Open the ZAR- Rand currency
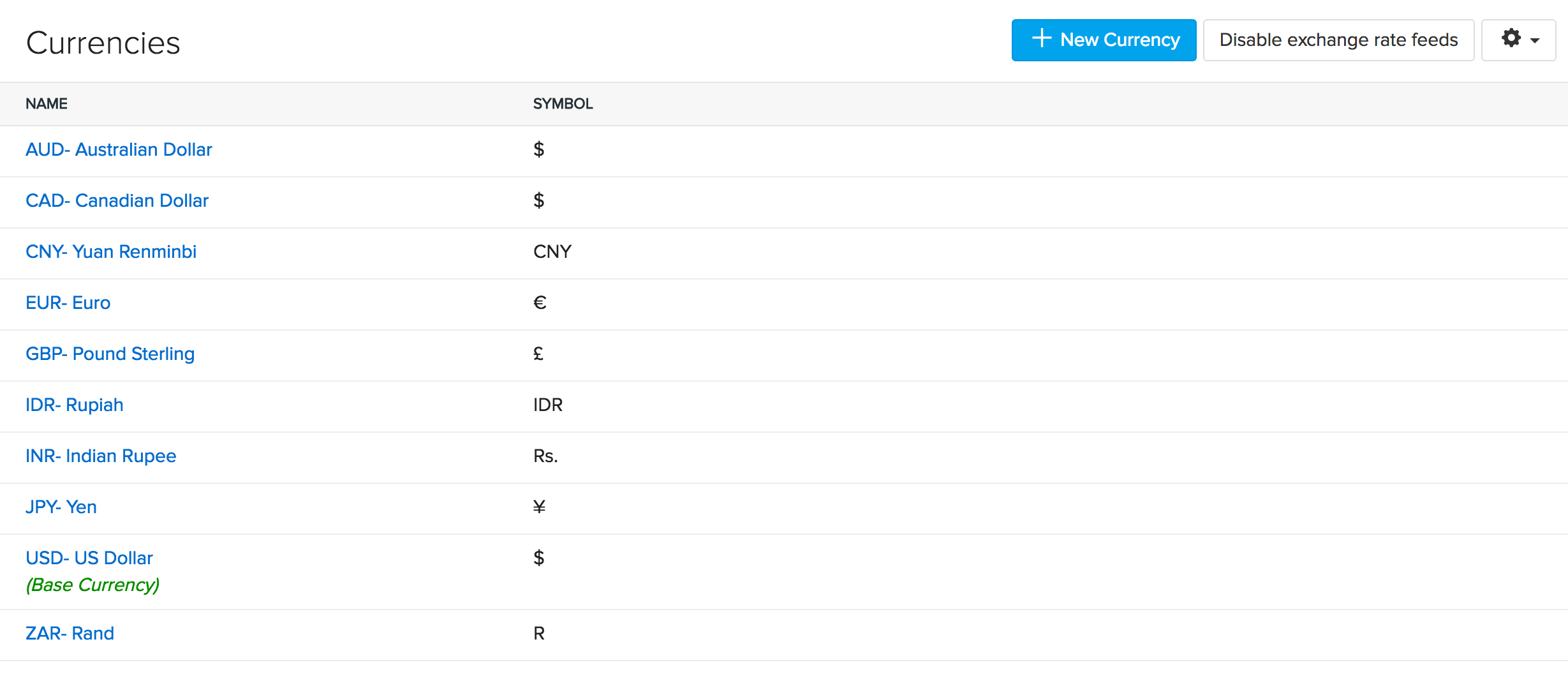The height and width of the screenshot is (697, 1568). tap(70, 633)
